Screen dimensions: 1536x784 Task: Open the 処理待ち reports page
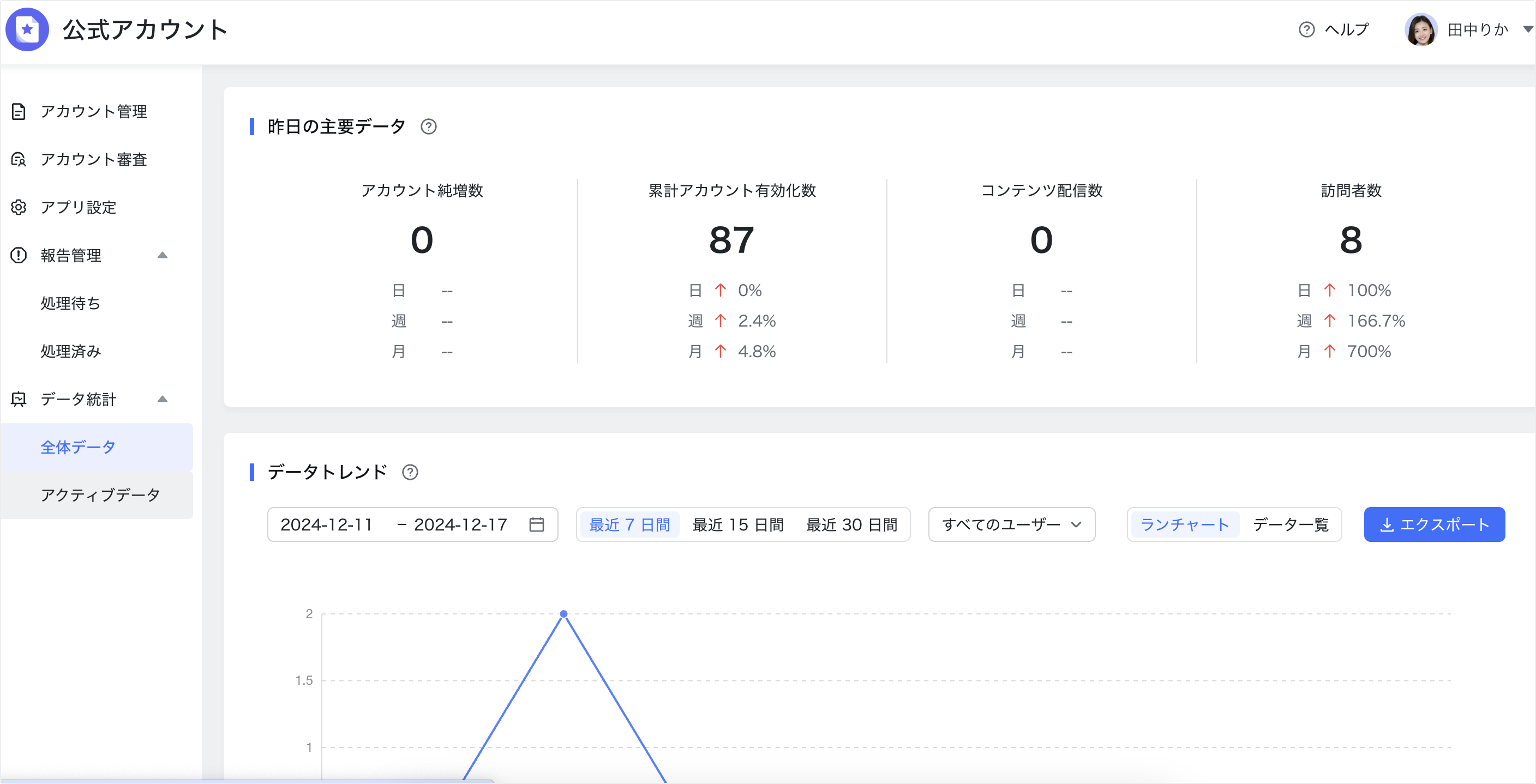point(70,303)
